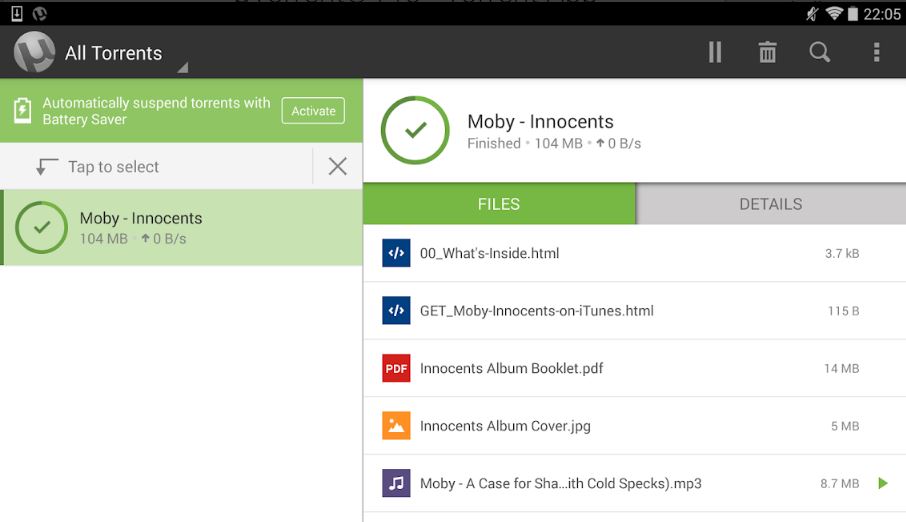Image resolution: width=906 pixels, height=522 pixels.
Task: Open GET_Moby-Innocents-on-iTunes.html file
Action: click(x=634, y=310)
